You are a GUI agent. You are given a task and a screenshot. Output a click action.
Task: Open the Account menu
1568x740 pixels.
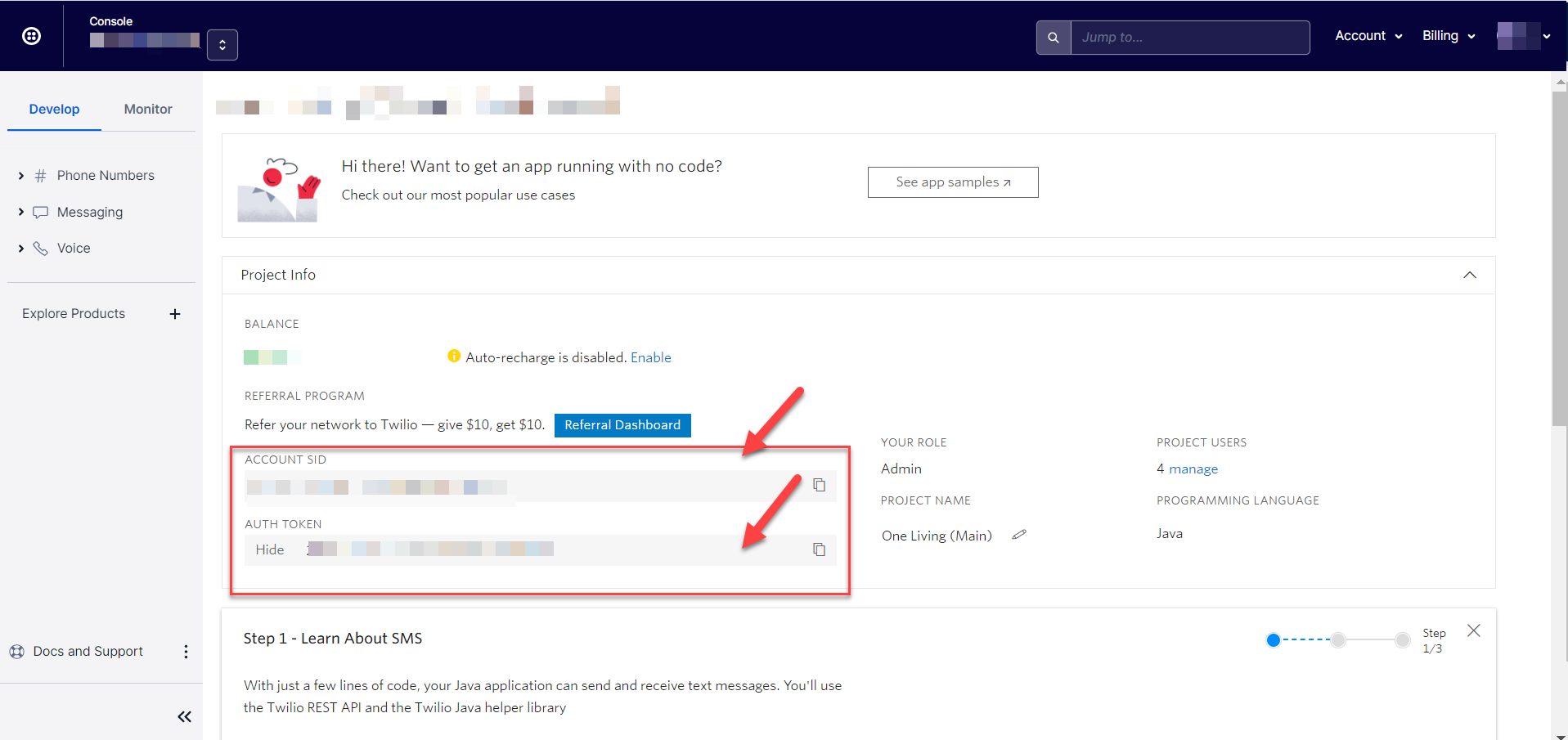1368,36
